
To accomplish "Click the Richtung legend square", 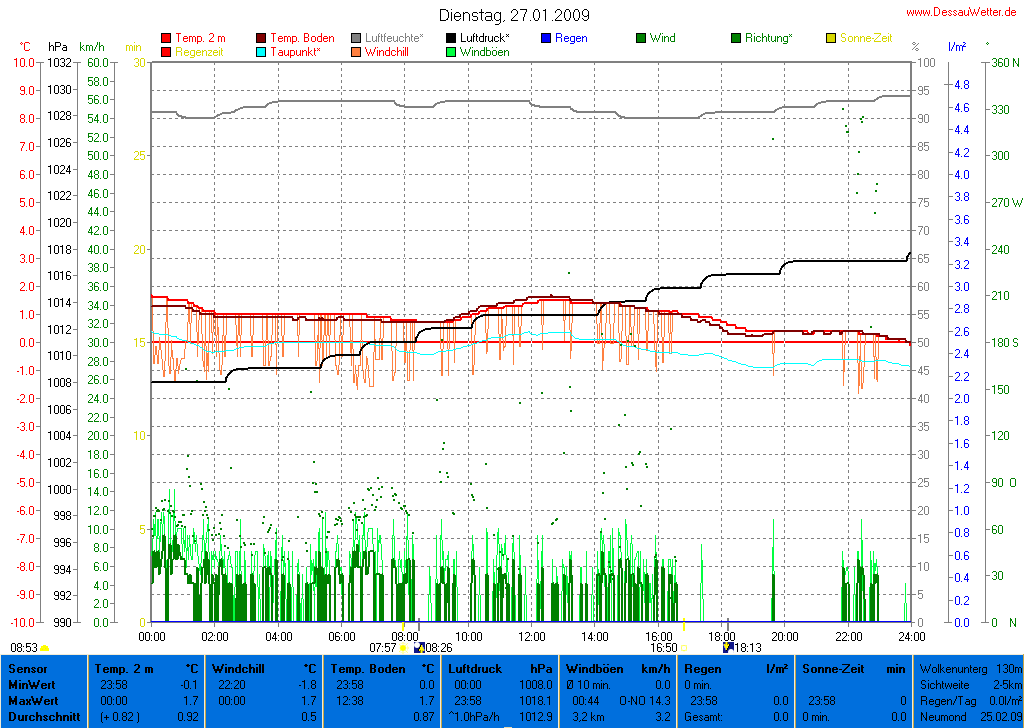I will (736, 38).
